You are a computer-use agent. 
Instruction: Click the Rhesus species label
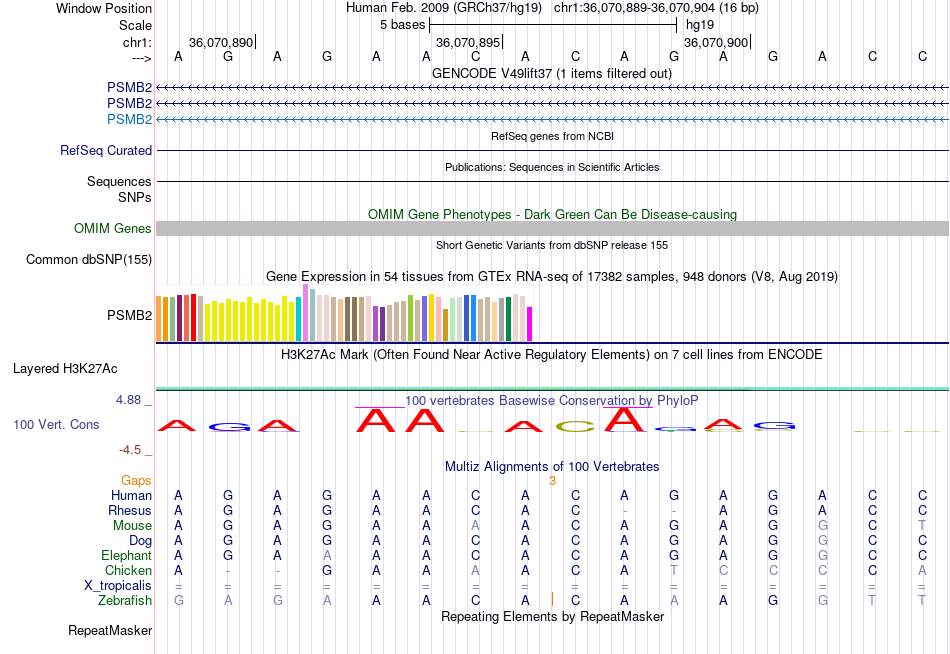[x=130, y=511]
